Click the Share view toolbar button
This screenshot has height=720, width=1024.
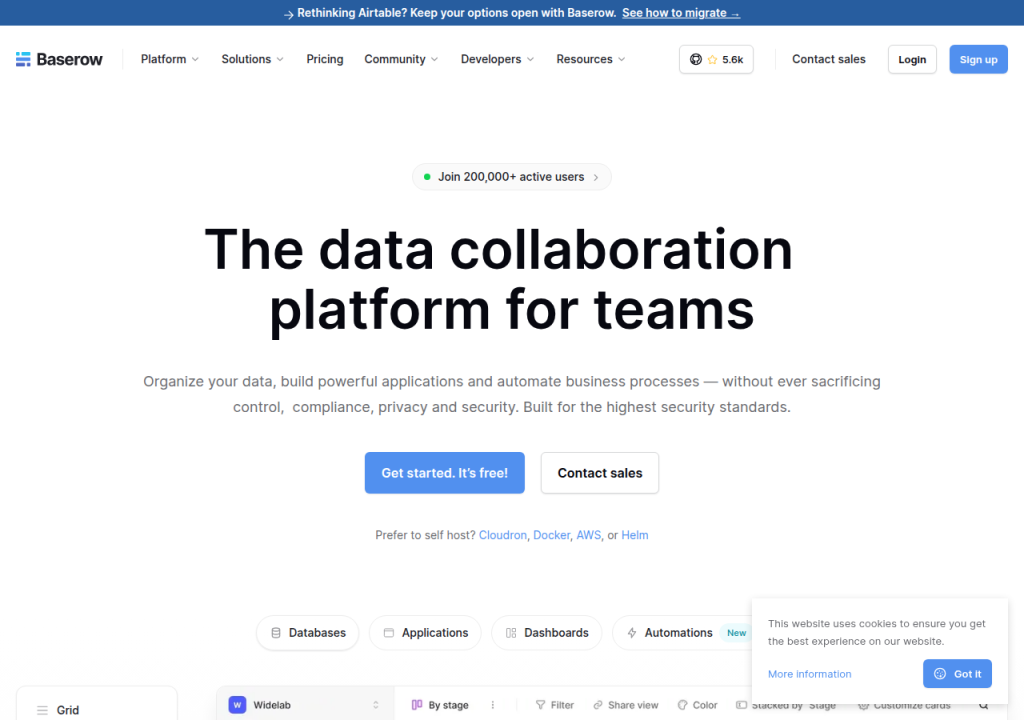(626, 705)
